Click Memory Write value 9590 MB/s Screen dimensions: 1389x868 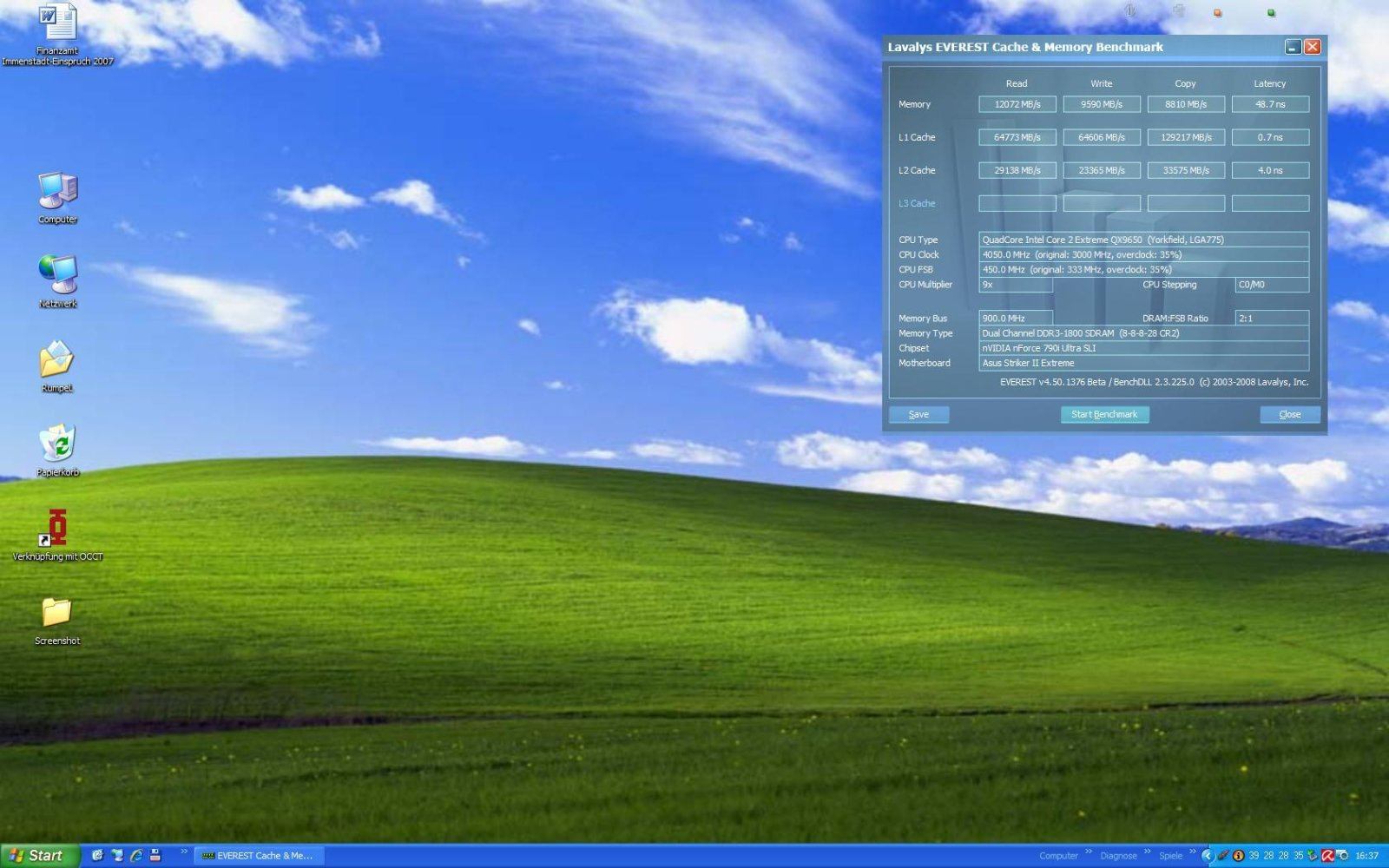(1102, 104)
